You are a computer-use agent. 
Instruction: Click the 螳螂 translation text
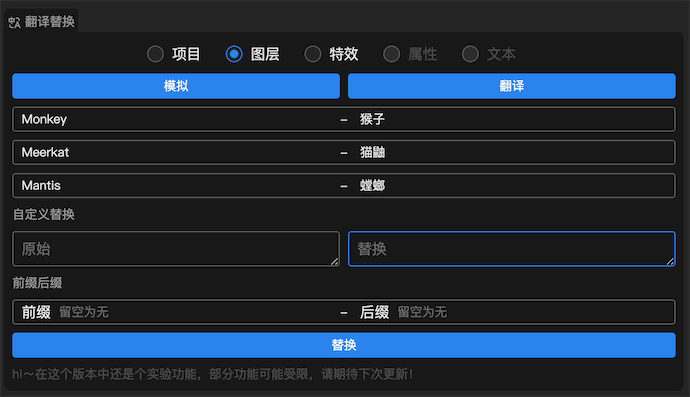click(x=372, y=185)
